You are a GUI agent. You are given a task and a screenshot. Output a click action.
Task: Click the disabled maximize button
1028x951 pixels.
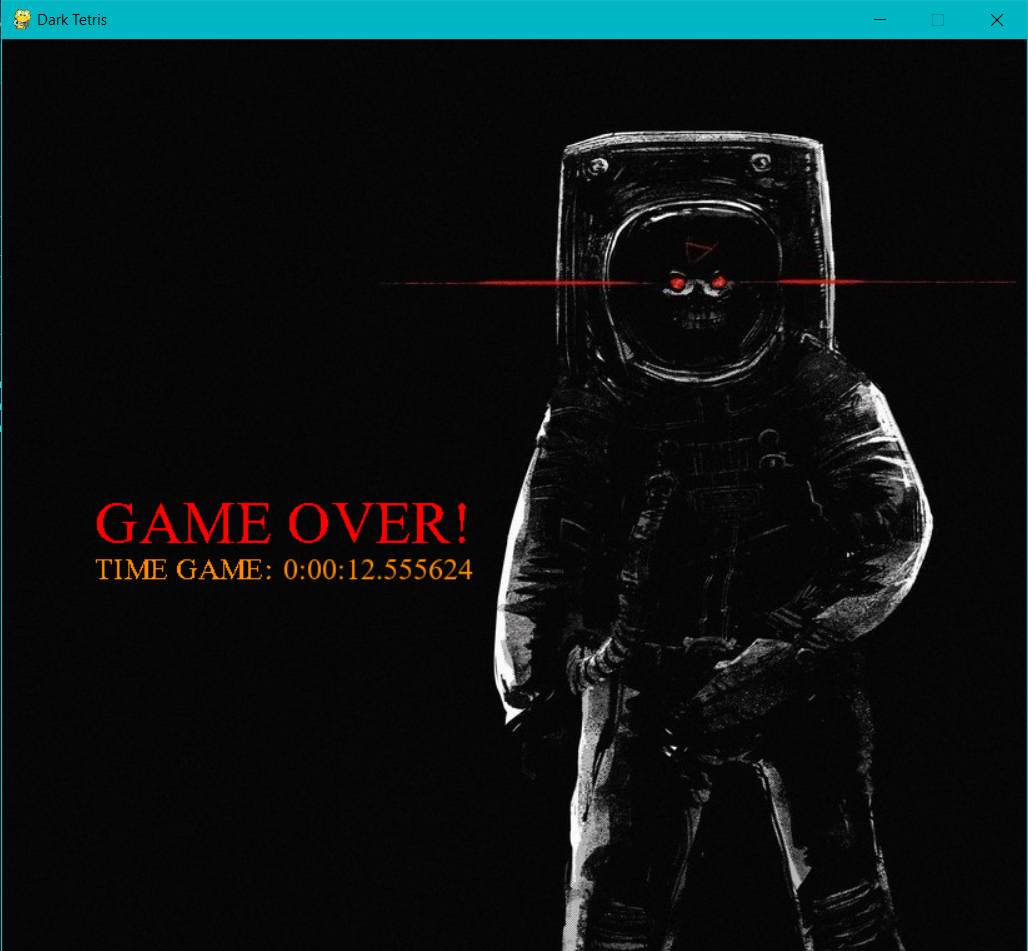tap(938, 20)
